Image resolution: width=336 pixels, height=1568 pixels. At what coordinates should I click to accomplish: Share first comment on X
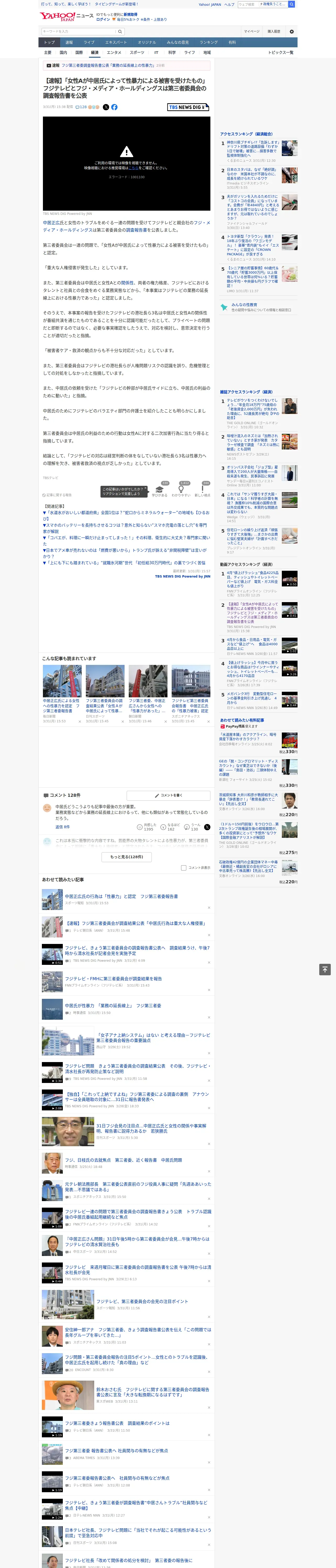click(x=207, y=827)
